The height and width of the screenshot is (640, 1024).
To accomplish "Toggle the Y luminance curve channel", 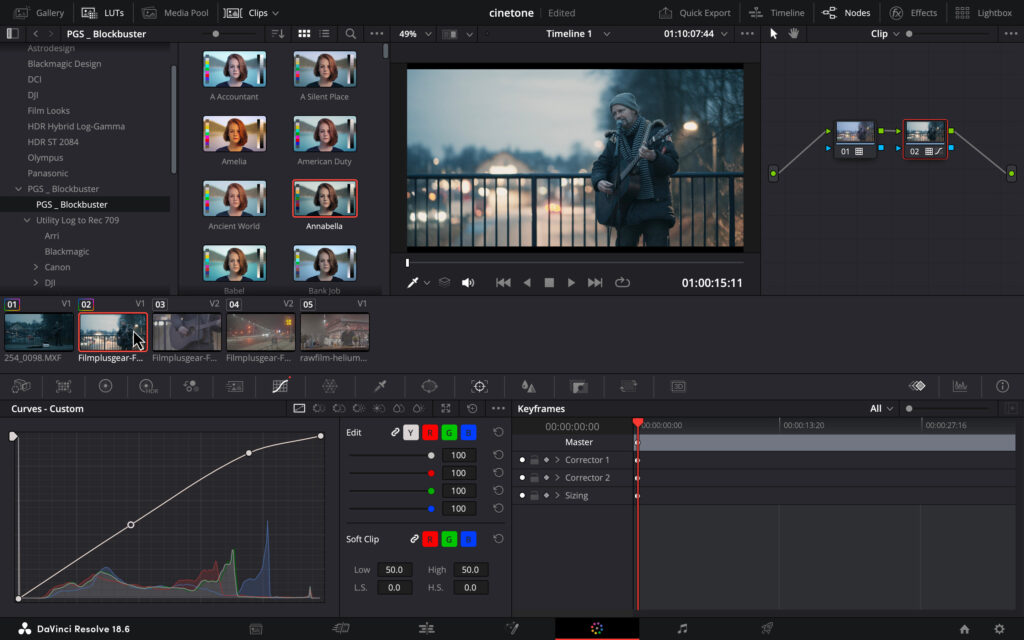I will tap(411, 433).
